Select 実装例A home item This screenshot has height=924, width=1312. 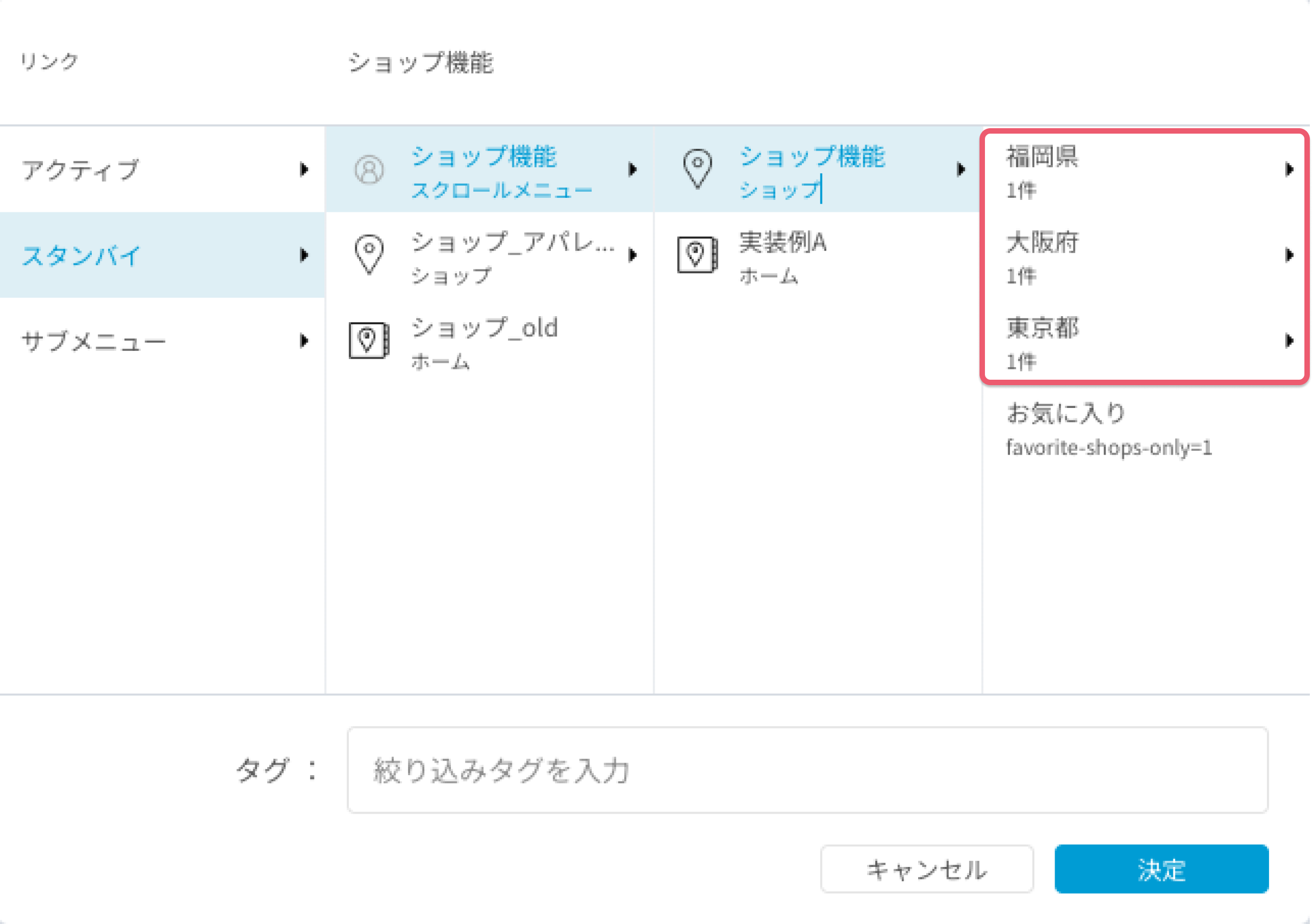[818, 255]
